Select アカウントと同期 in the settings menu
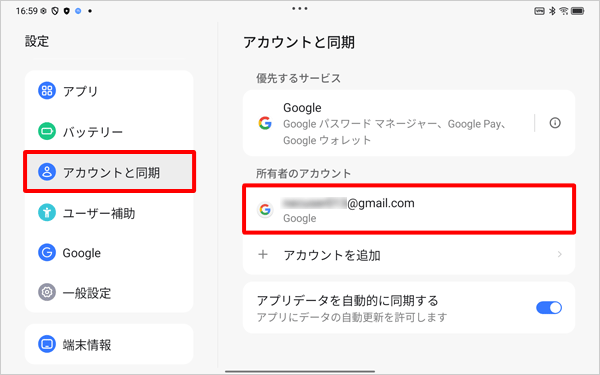Screen dimensions: 600x375 click(109, 172)
